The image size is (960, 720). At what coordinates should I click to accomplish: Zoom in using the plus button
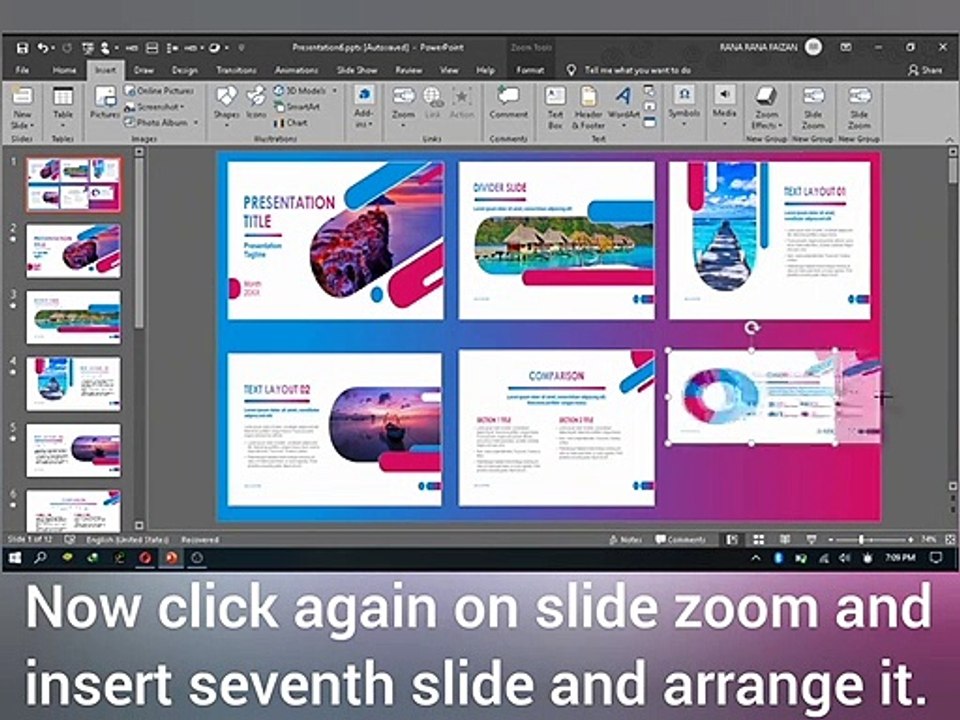click(x=911, y=539)
